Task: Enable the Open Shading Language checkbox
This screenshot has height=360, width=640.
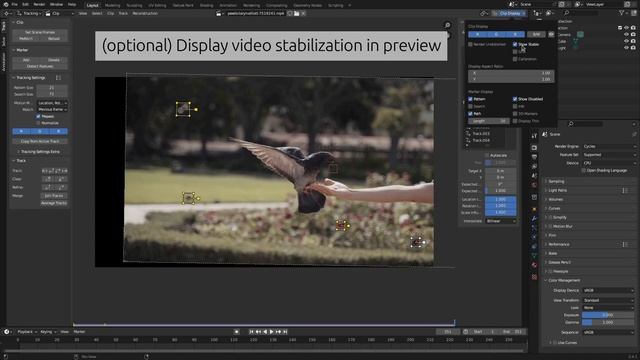Action: tap(583, 171)
